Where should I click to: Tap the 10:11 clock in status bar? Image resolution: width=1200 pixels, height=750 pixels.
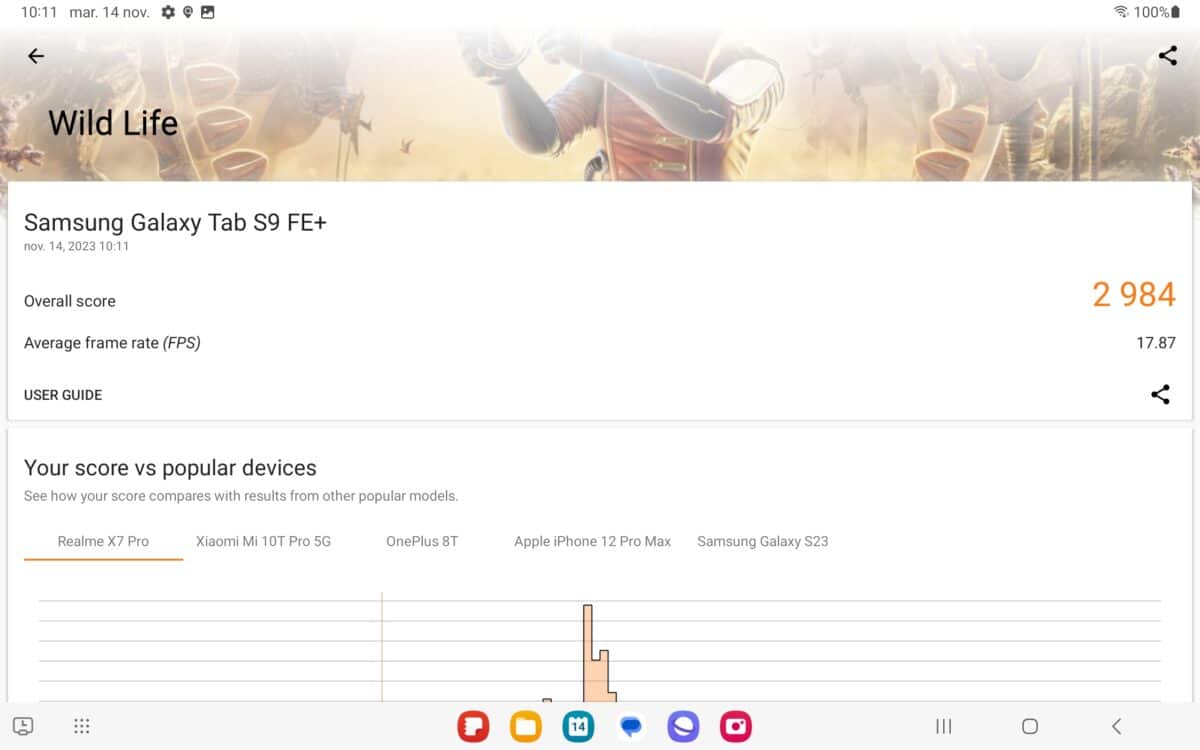tap(38, 12)
